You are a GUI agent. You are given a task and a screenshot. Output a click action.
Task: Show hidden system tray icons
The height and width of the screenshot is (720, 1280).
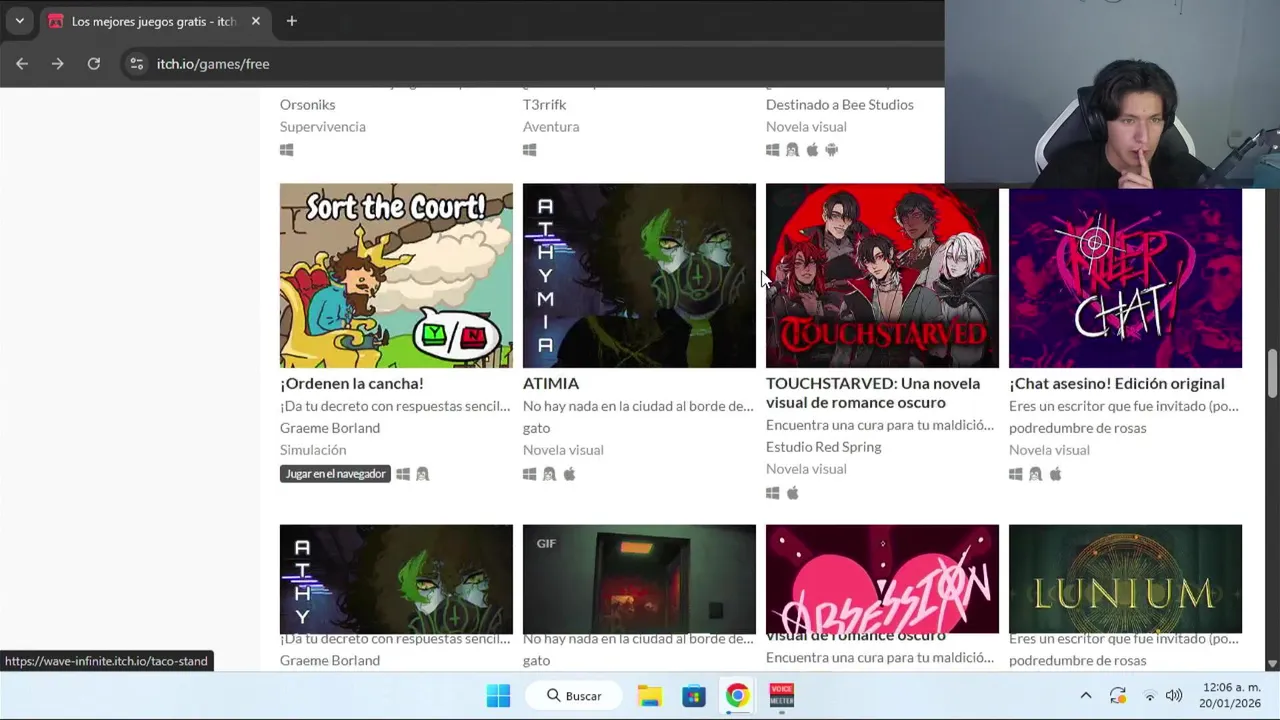[1086, 695]
